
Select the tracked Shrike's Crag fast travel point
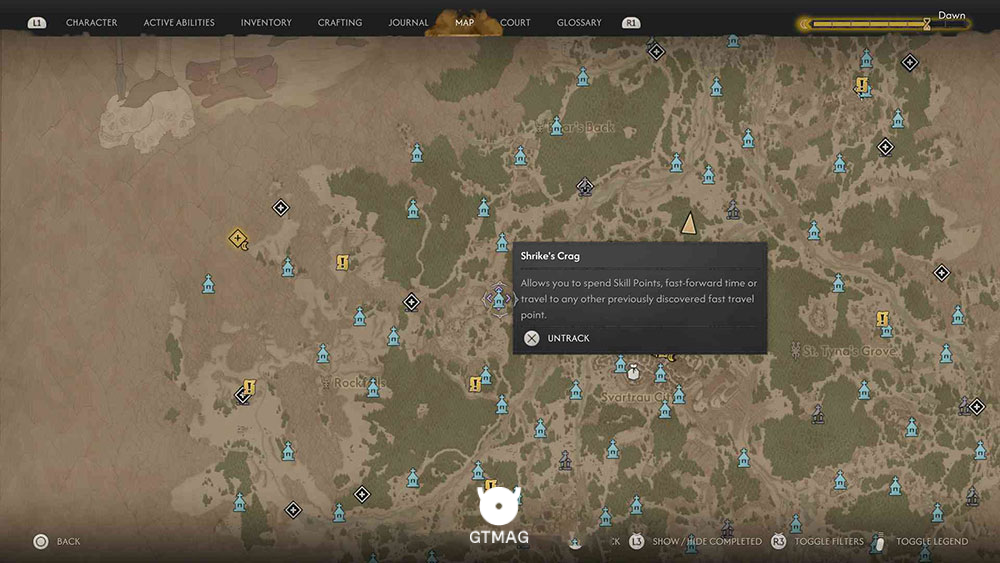(499, 298)
